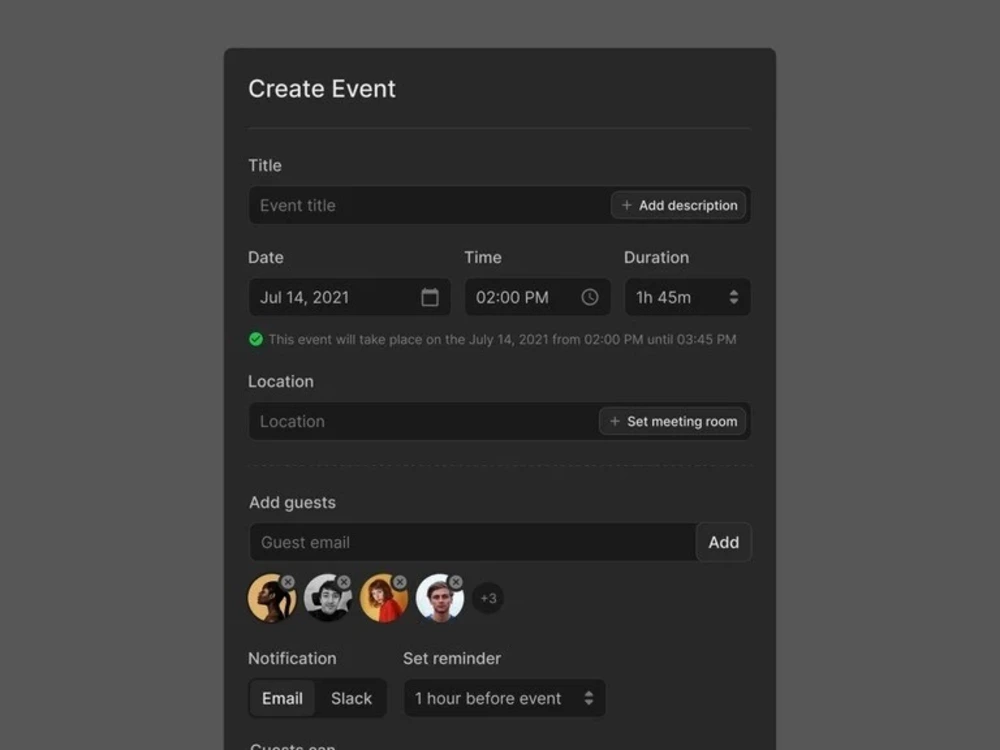Remove the first guest with ponytail avatar

288,582
